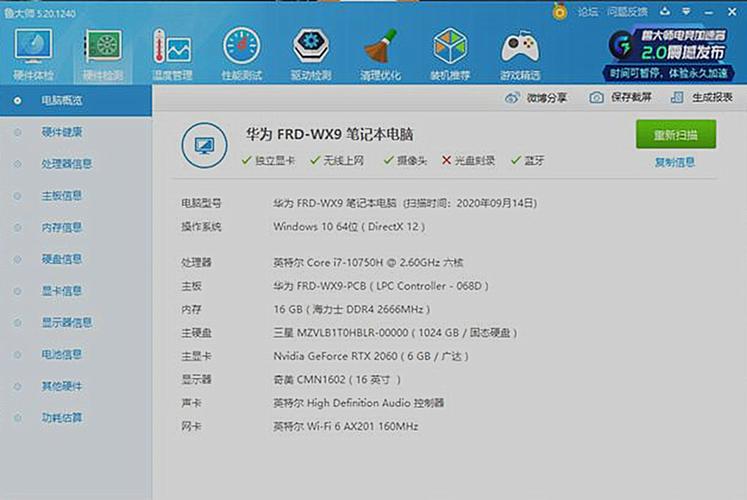Open the 性能测试 performance test icon
747x500 pixels.
click(242, 54)
